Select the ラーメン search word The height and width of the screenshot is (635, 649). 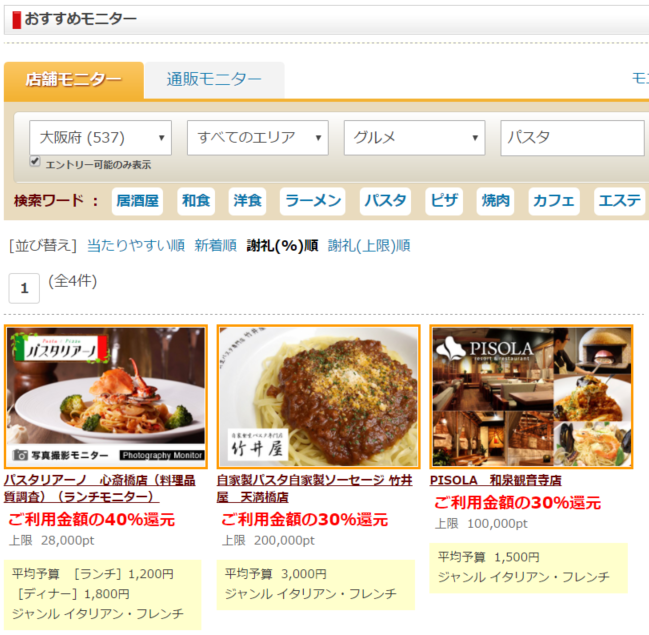312,201
